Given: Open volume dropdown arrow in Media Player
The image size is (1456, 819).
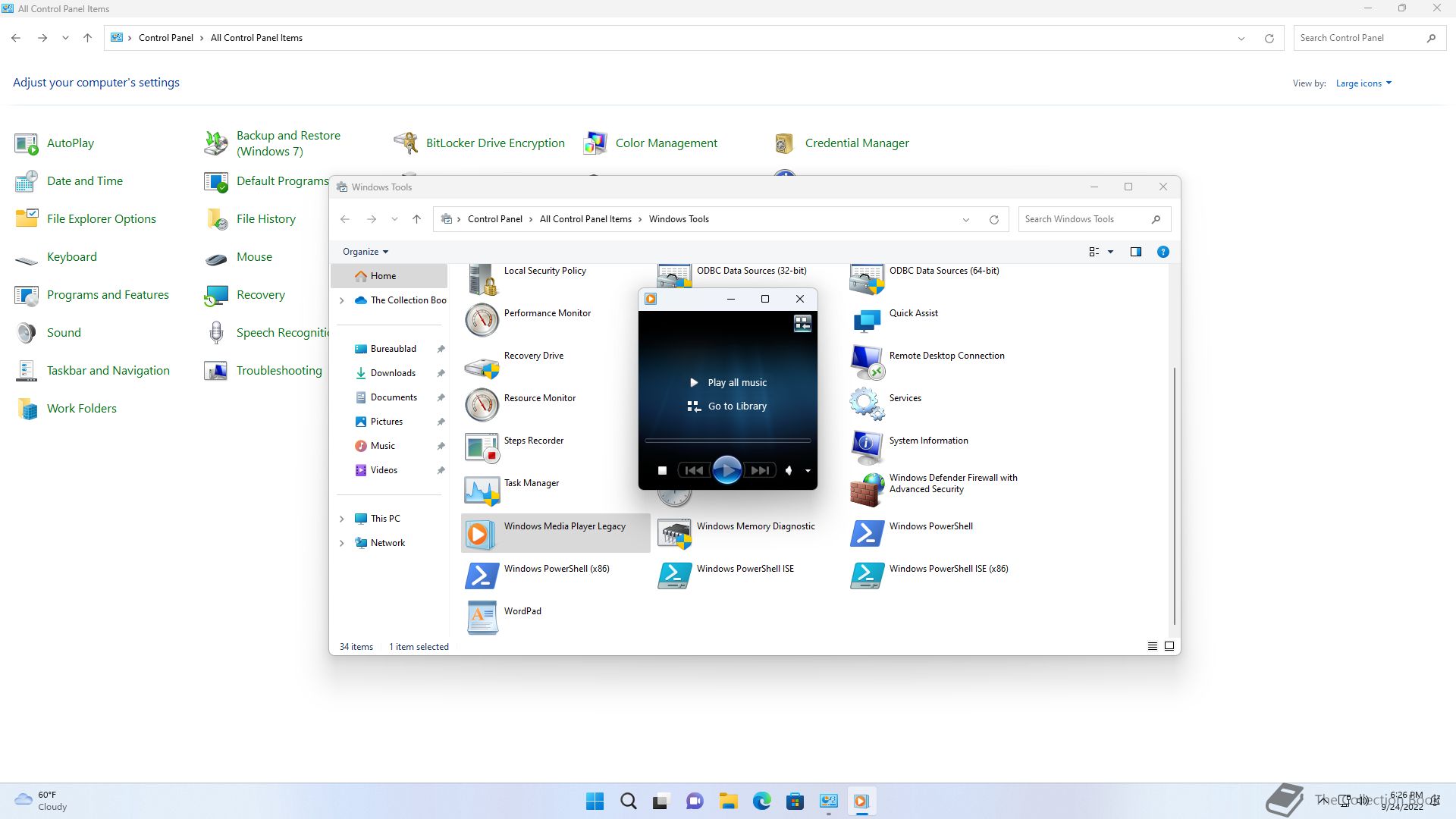Looking at the screenshot, I should [x=808, y=471].
